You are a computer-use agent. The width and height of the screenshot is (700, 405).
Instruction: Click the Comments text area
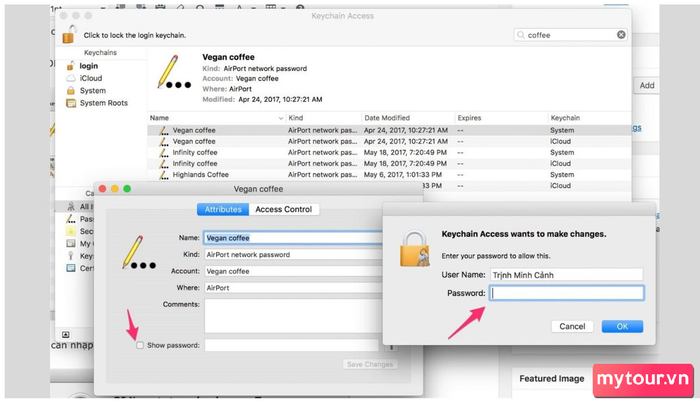pyautogui.click(x=293, y=316)
